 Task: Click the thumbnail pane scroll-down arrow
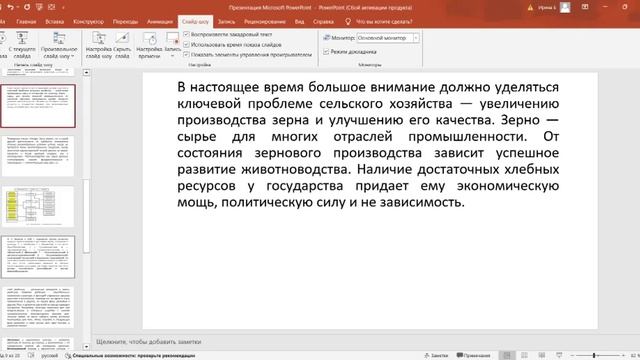86,347
